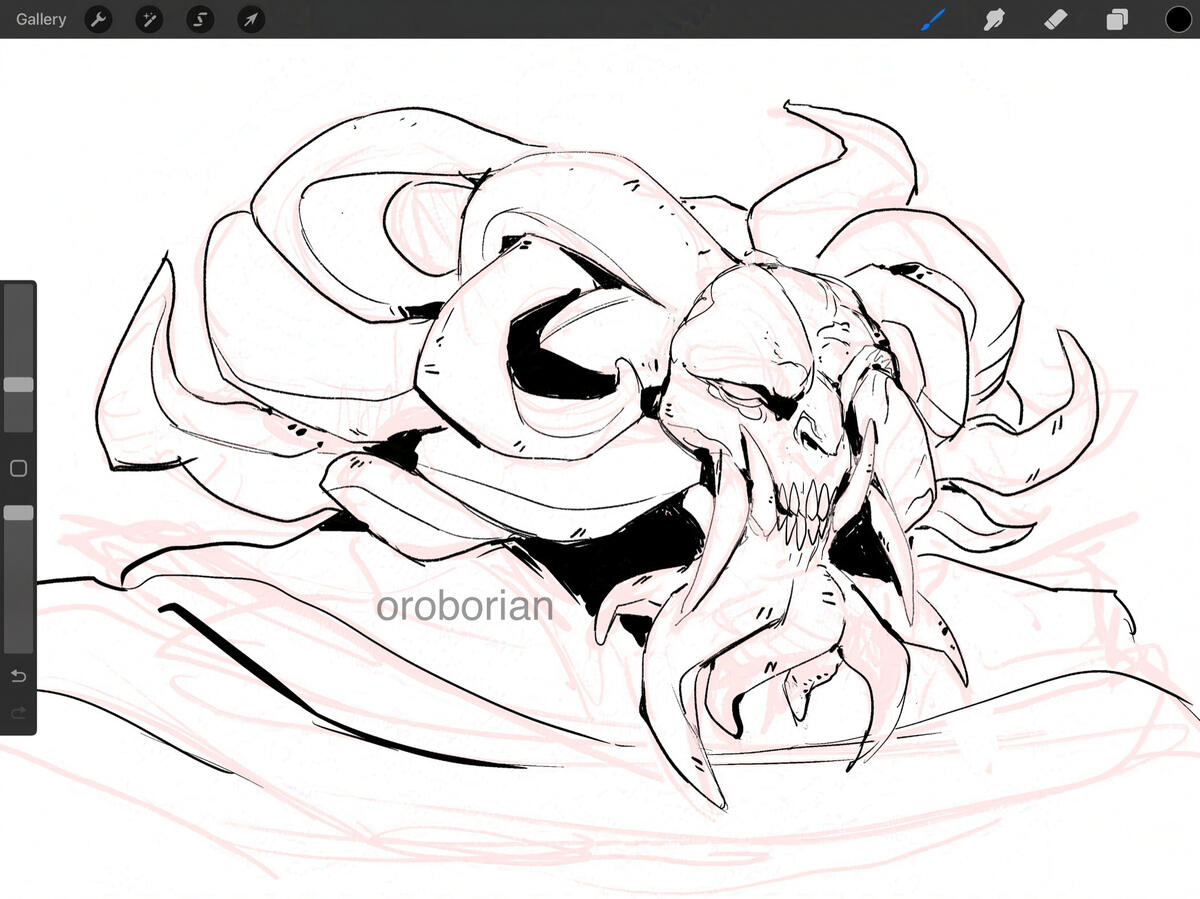Click the brush size slider handle
The height and width of the screenshot is (899, 1200).
click(18, 385)
